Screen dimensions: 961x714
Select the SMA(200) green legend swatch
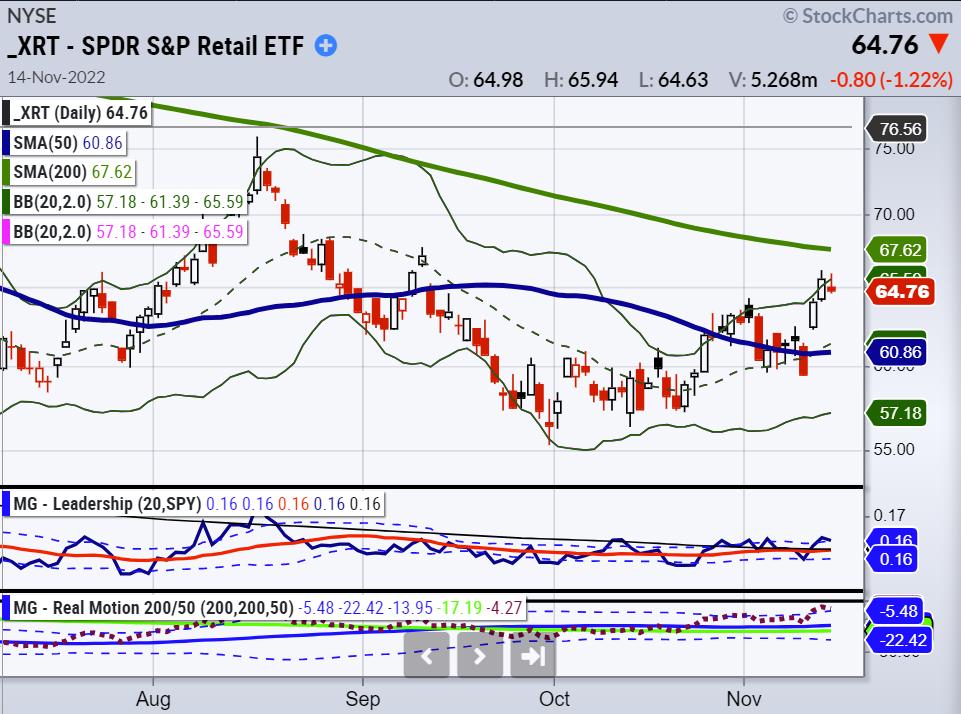click(6, 172)
